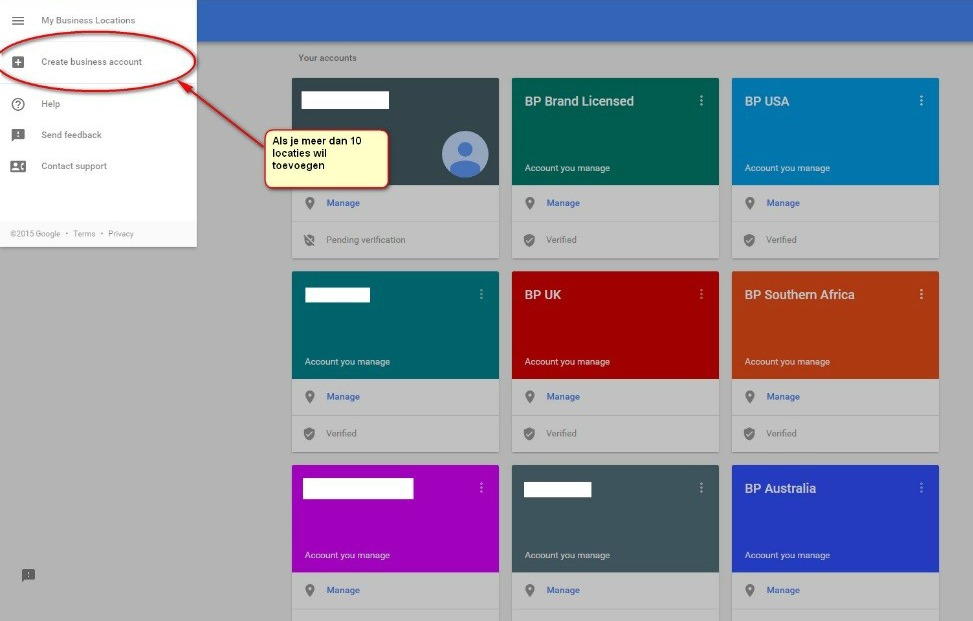Open the three-dot menu on BP Brand Licensed
Screen dimensions: 973x621
tap(701, 101)
